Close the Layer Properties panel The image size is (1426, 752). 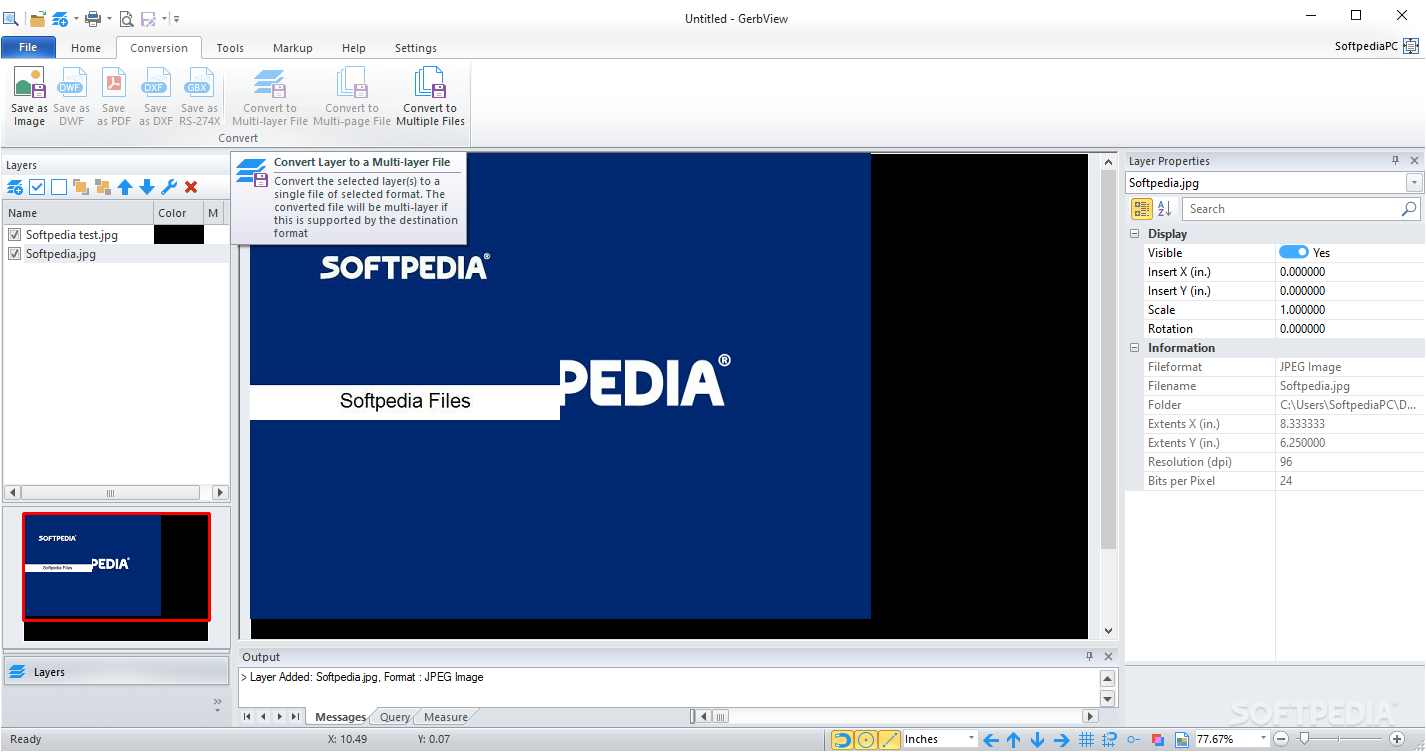(x=1414, y=161)
